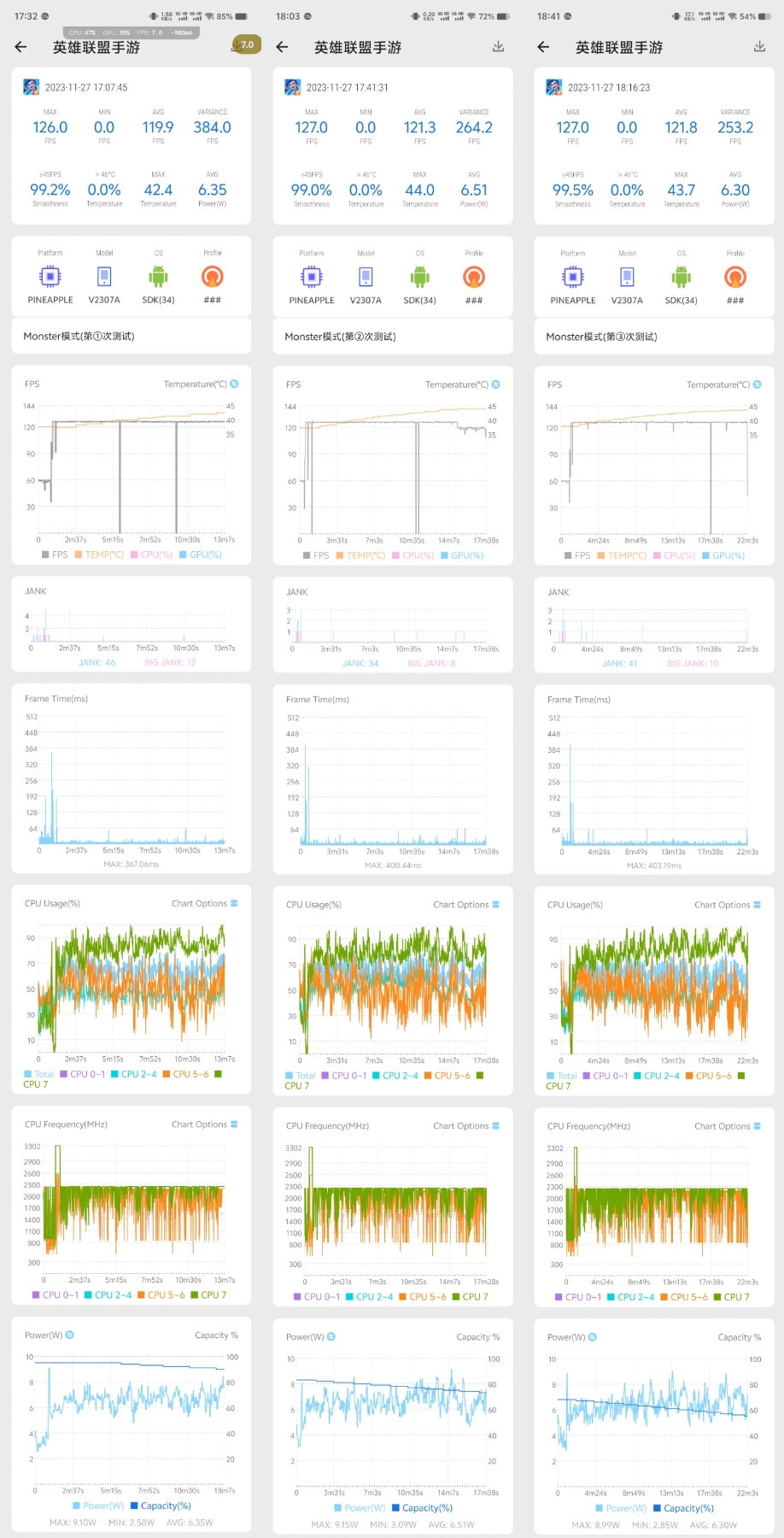Image resolution: width=784 pixels, height=1538 pixels.
Task: Tap Android SDK(34) icon in 第③次测试 report
Action: 681,277
